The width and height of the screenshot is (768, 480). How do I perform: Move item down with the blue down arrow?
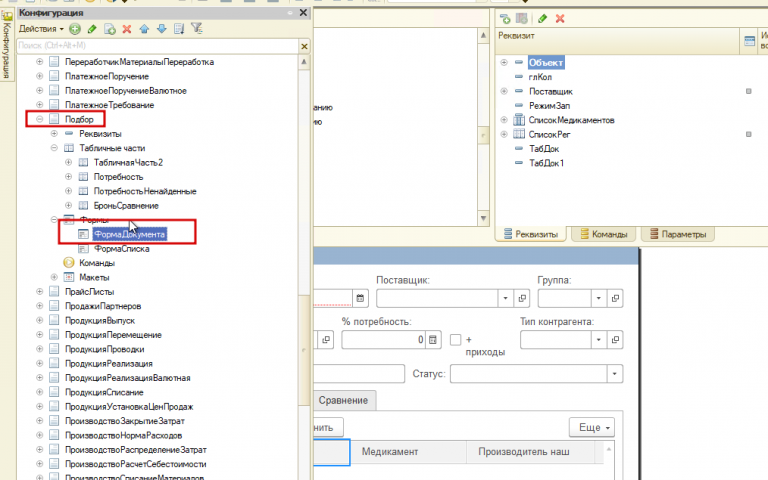162,29
